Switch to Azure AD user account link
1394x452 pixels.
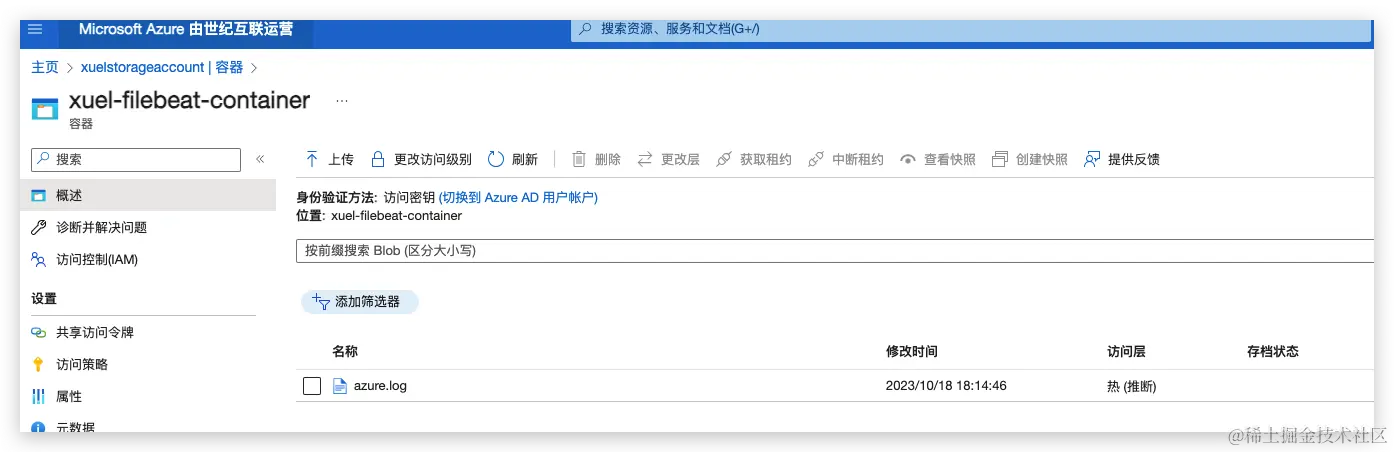click(518, 198)
